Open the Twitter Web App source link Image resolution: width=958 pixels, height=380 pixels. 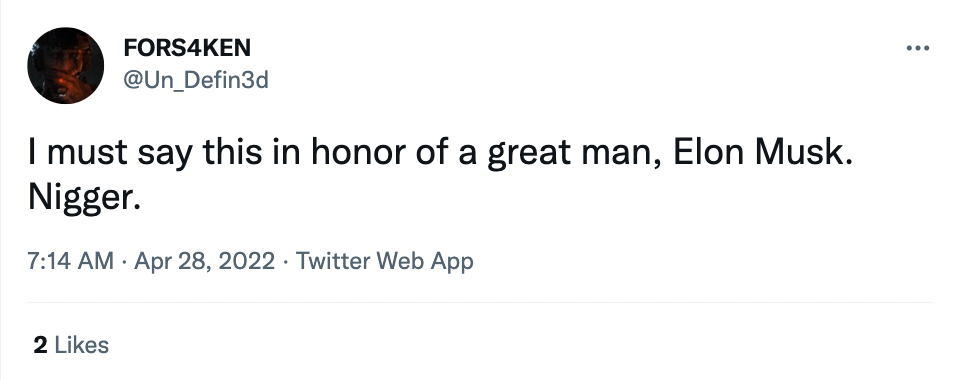pos(384,261)
